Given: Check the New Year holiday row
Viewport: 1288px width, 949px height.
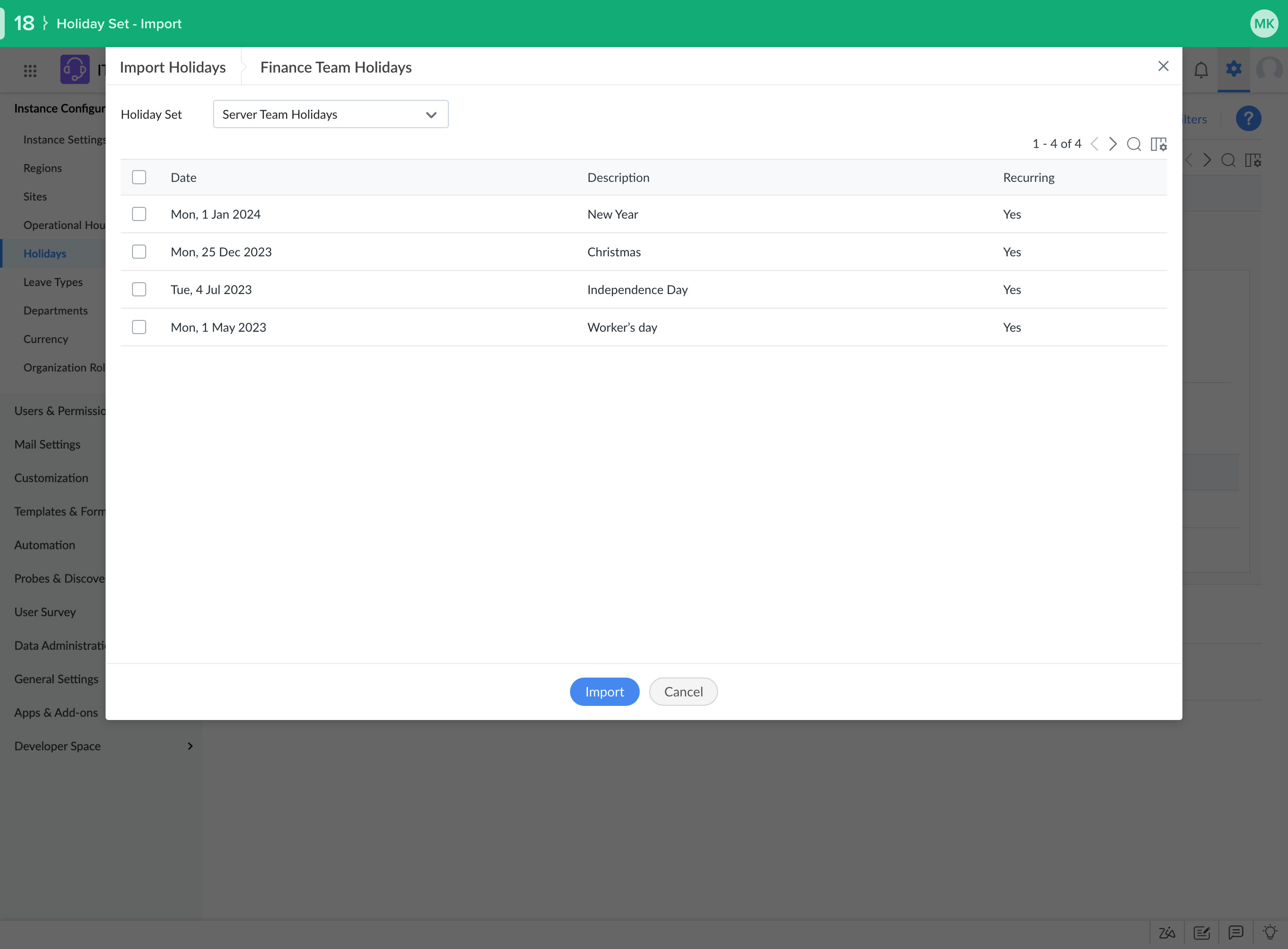Looking at the screenshot, I should [139, 214].
